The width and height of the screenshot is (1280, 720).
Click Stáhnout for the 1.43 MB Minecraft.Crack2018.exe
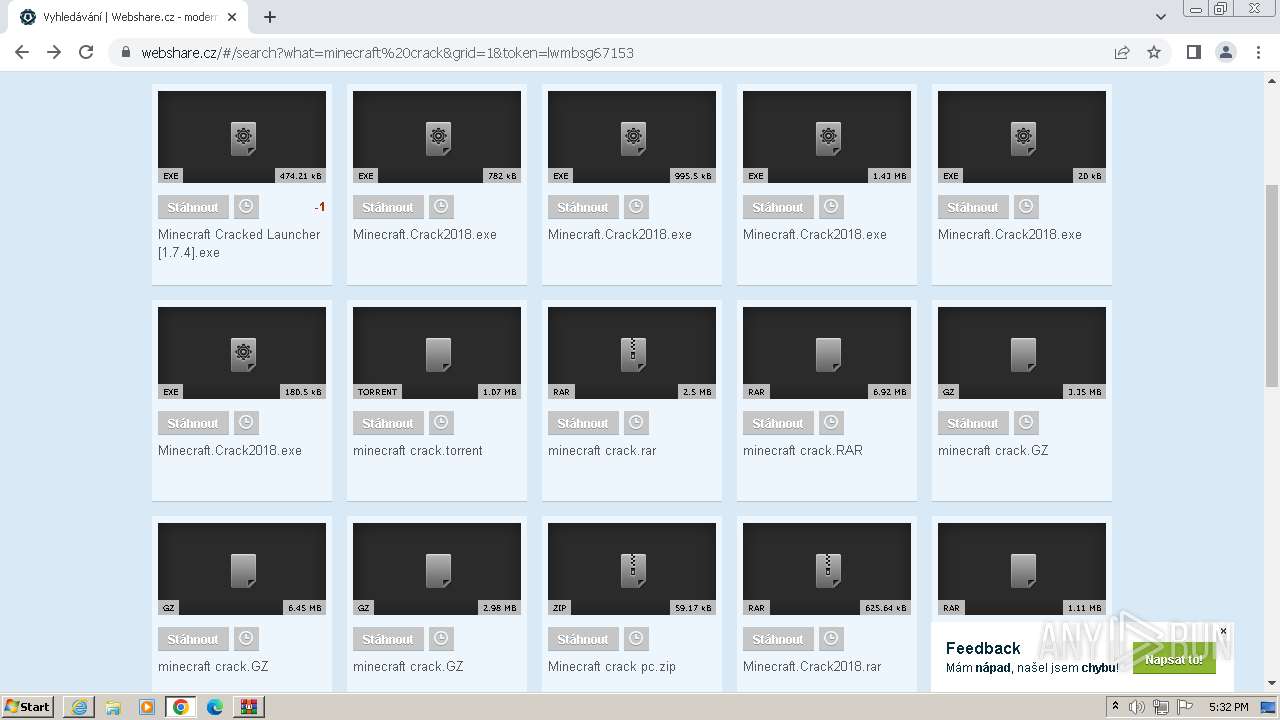pos(778,207)
